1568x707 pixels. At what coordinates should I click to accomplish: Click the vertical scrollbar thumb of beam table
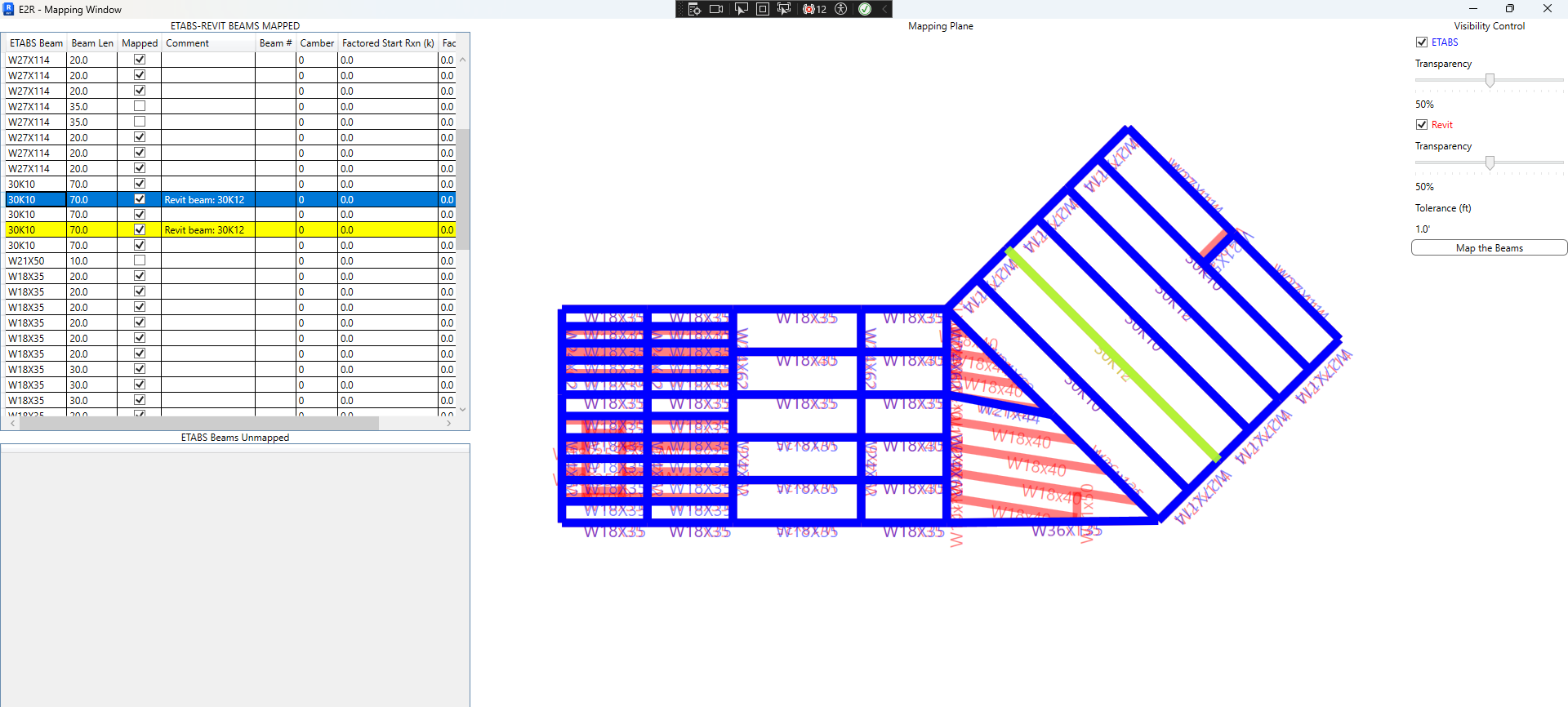point(462,189)
